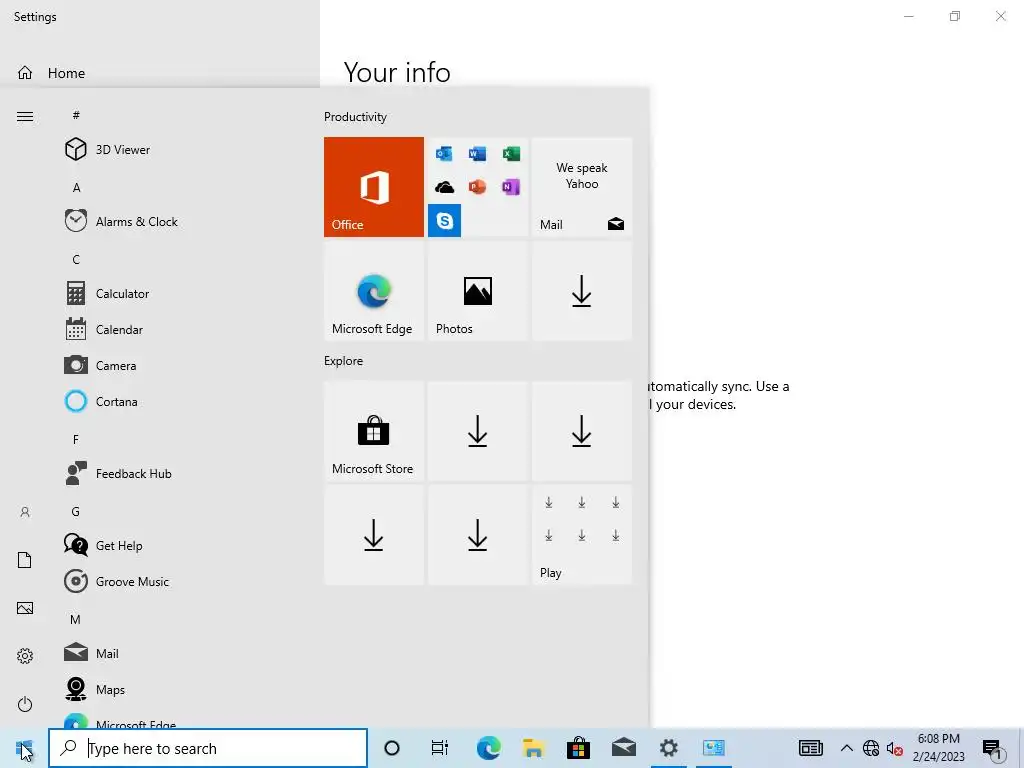Click the pending download tile beside Photos
Screen dimensions: 1024x768
pos(582,291)
